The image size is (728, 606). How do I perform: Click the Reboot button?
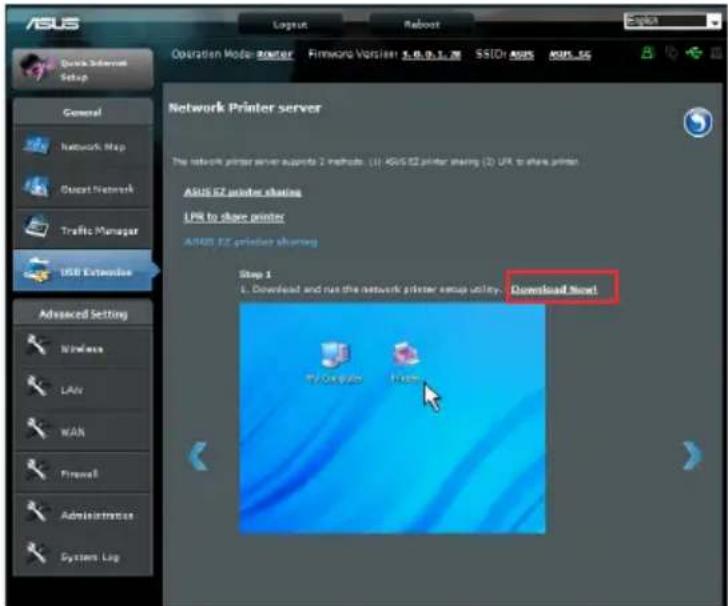pos(422,24)
